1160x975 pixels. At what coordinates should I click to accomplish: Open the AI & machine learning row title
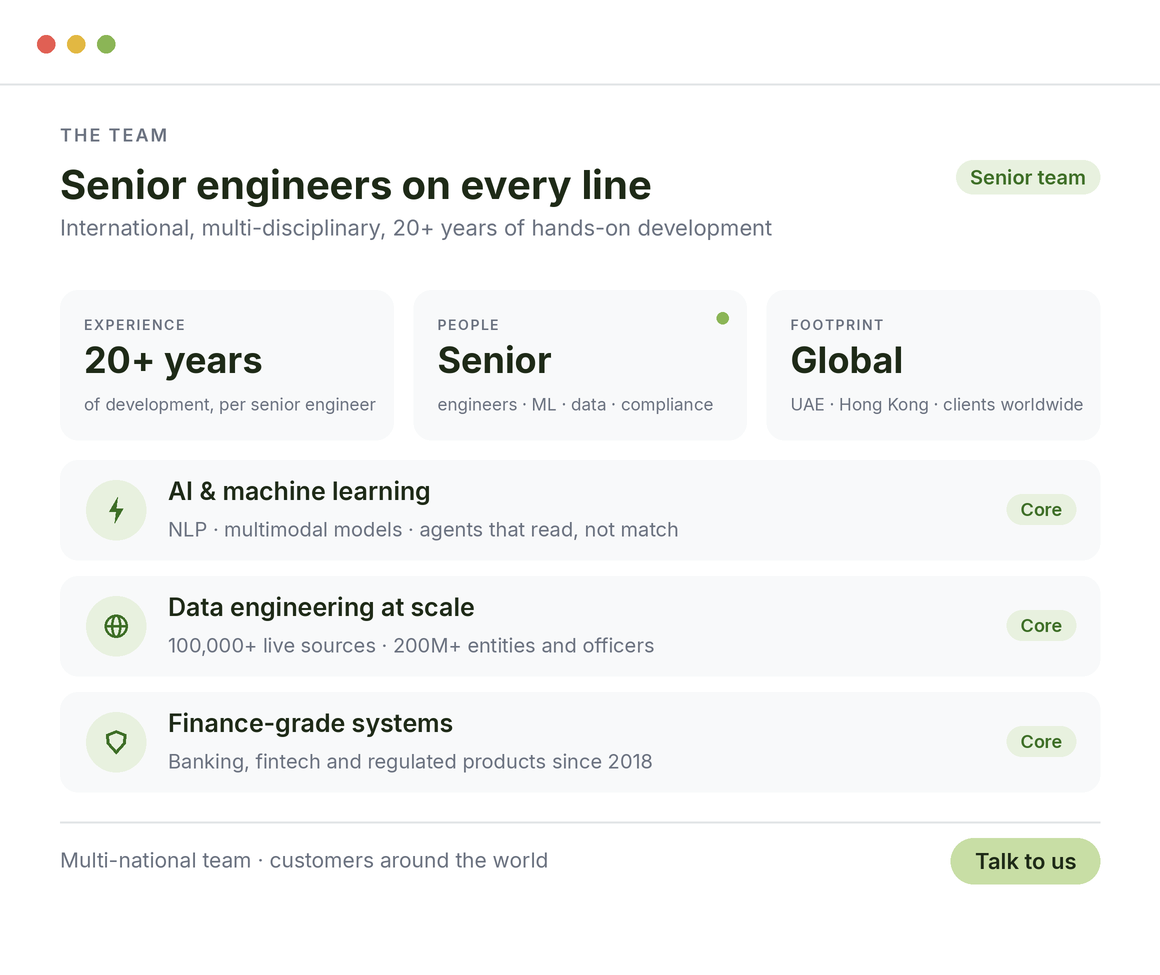coord(299,491)
